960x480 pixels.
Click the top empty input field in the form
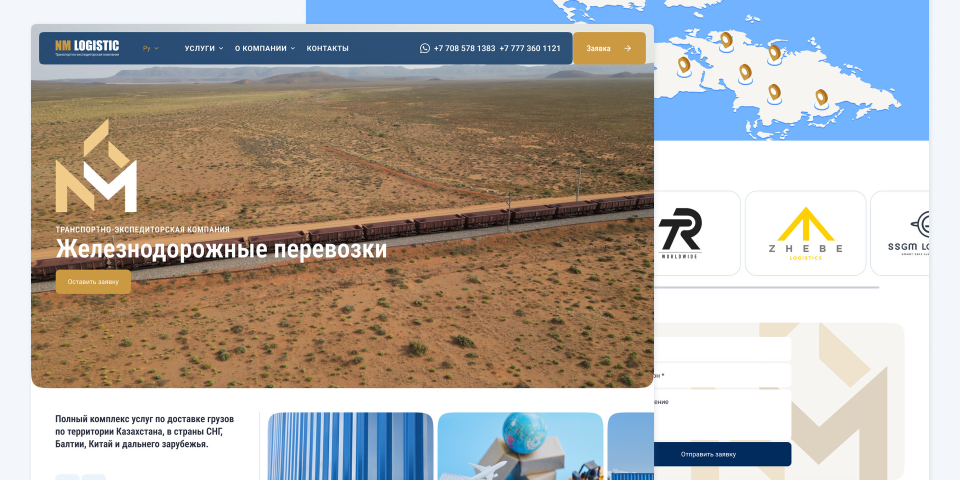[x=722, y=349]
